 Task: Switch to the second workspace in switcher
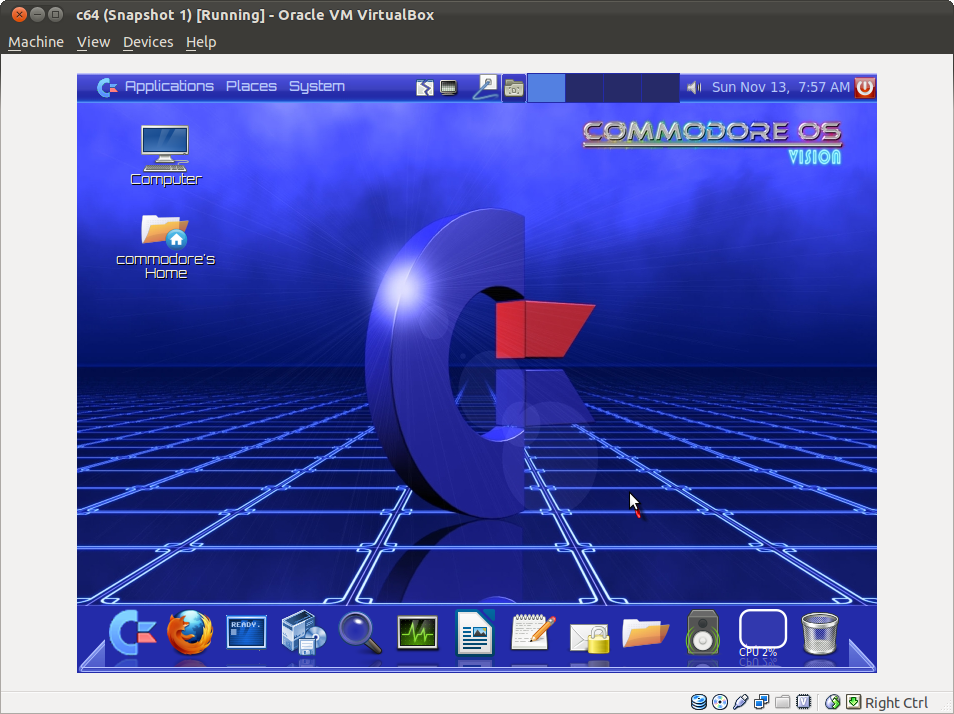[x=584, y=88]
